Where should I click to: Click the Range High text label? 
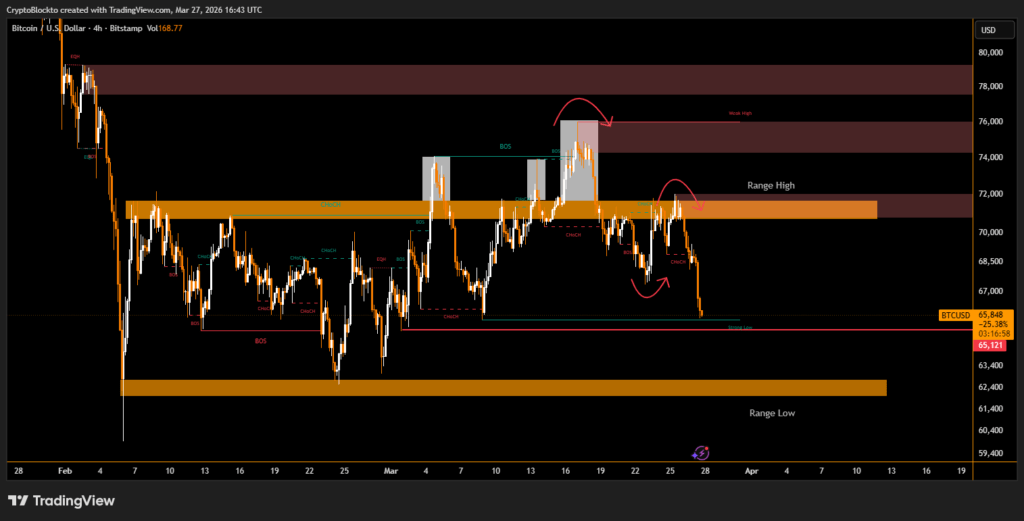pos(772,186)
